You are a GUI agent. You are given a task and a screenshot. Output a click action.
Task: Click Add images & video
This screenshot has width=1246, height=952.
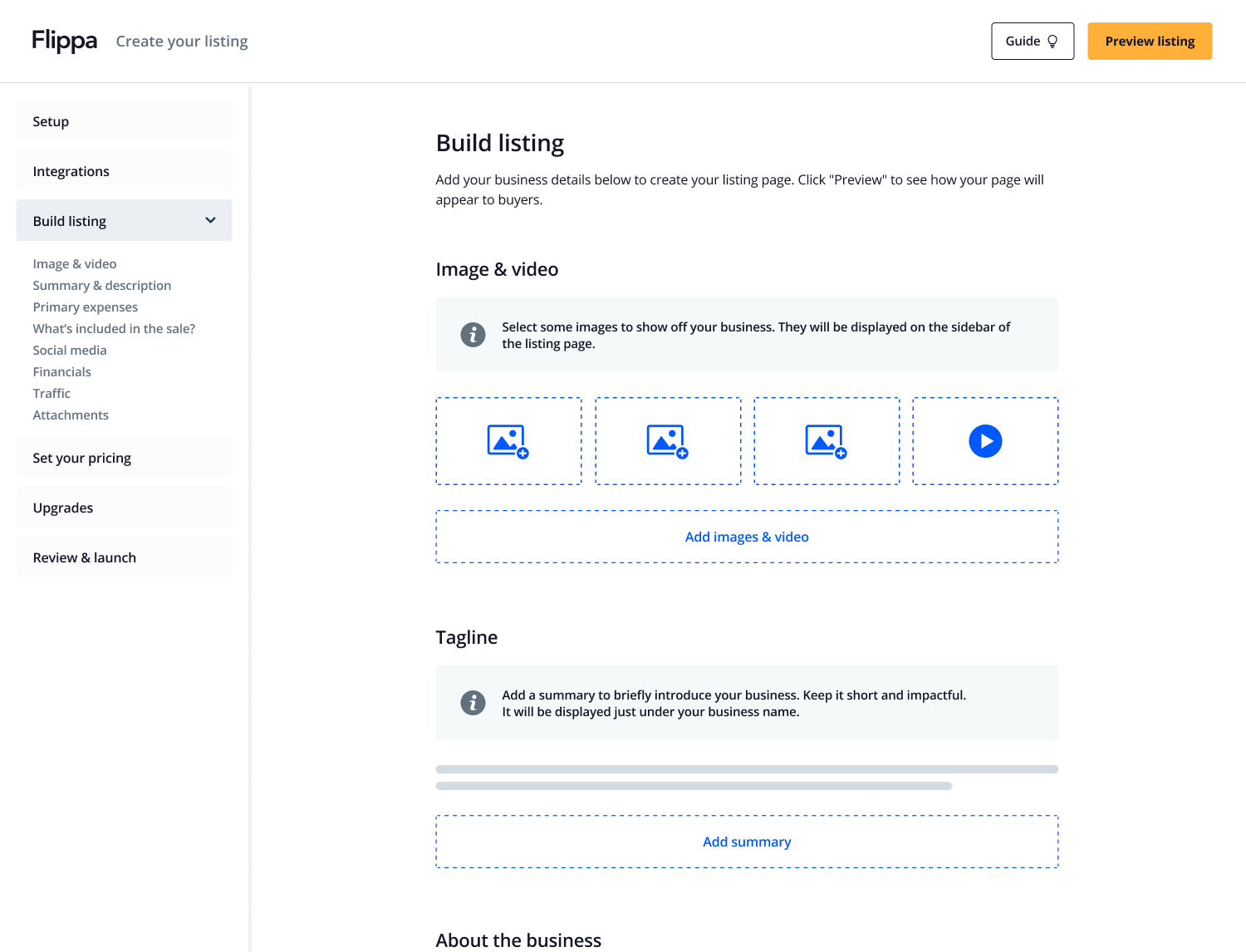click(747, 537)
